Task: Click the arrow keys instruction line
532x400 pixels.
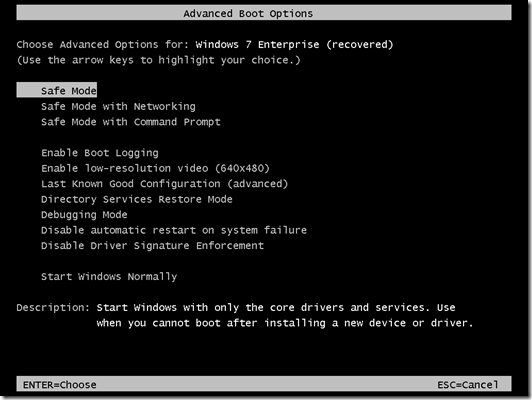Action: 158,60
